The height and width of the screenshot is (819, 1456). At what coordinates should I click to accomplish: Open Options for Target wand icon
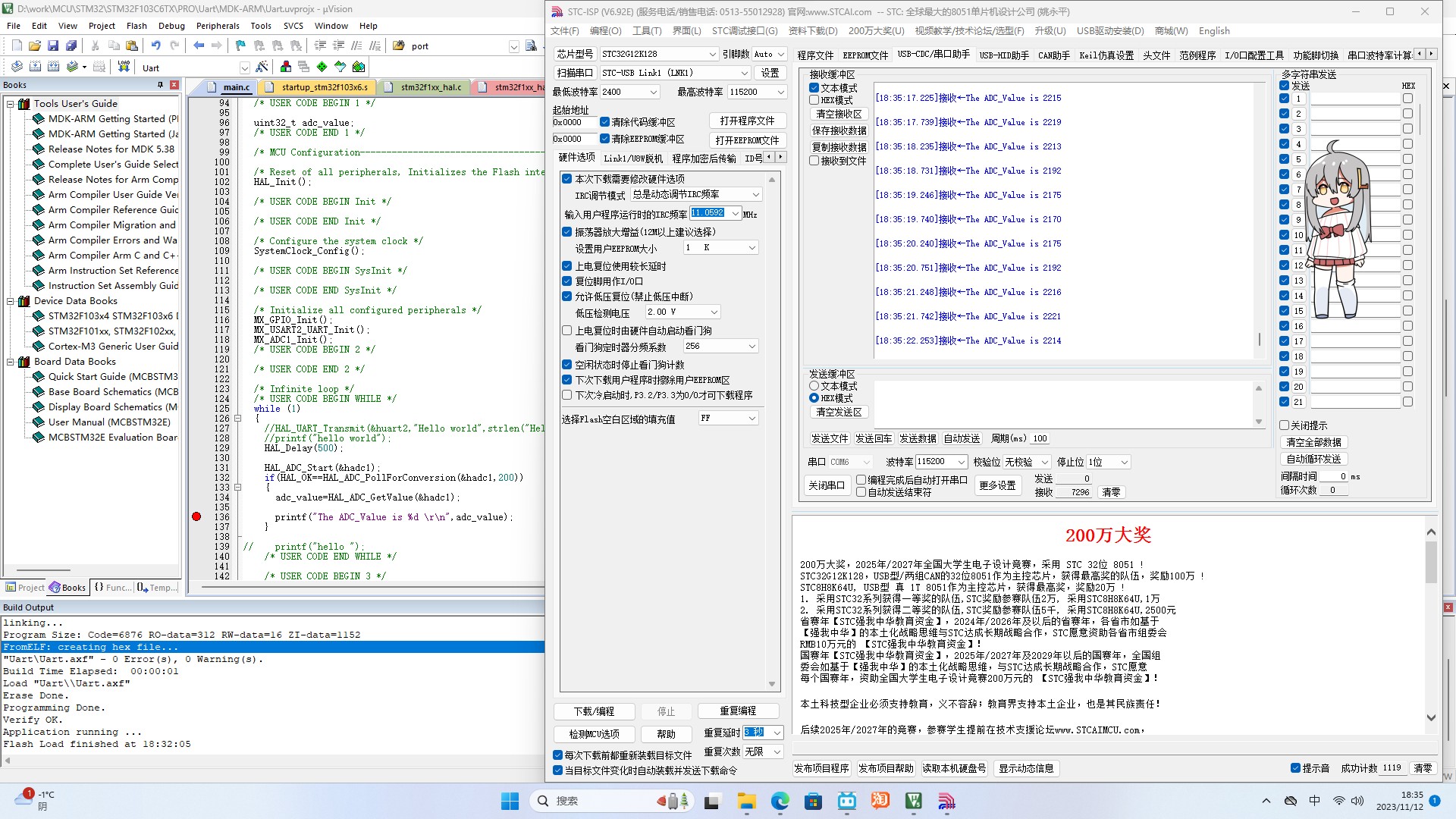click(262, 67)
